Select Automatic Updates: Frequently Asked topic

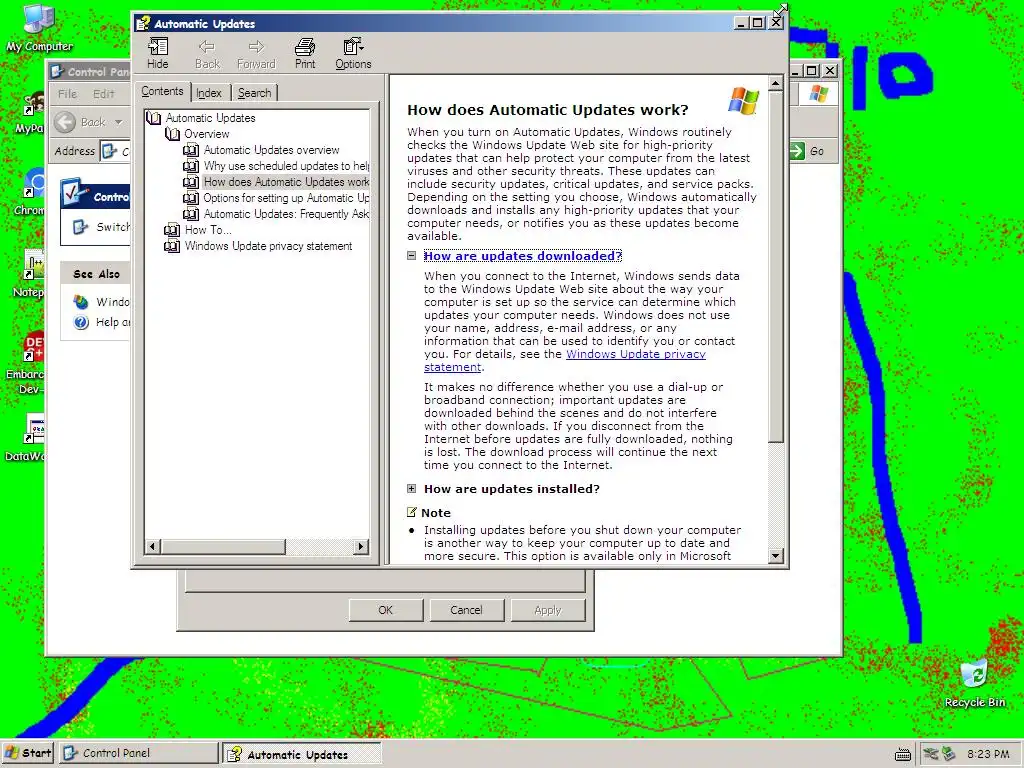(286, 214)
